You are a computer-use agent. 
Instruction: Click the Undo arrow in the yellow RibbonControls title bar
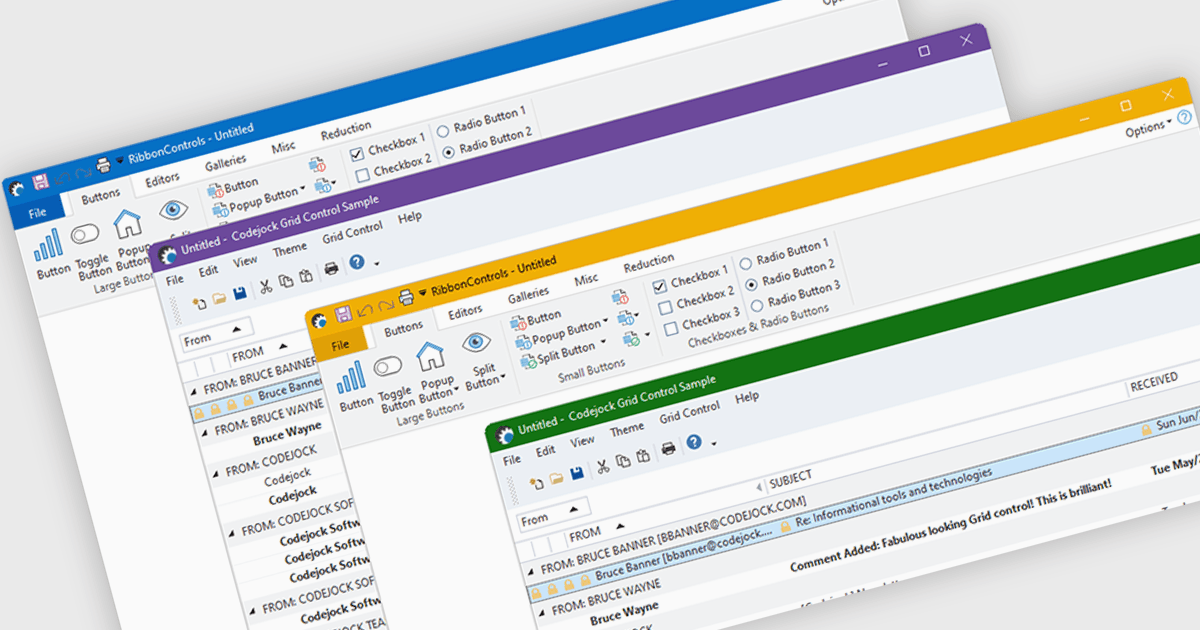364,309
